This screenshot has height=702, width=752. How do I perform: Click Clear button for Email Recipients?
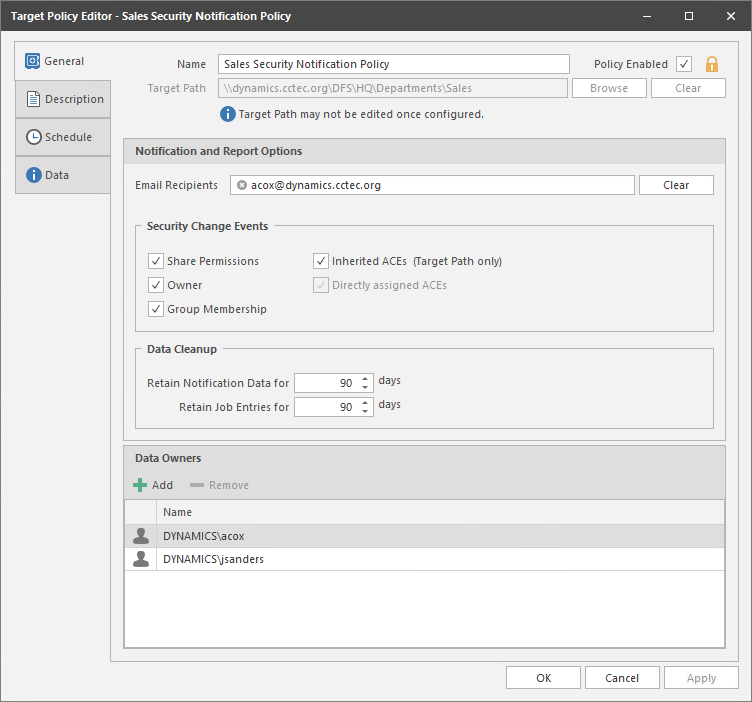[x=676, y=185]
